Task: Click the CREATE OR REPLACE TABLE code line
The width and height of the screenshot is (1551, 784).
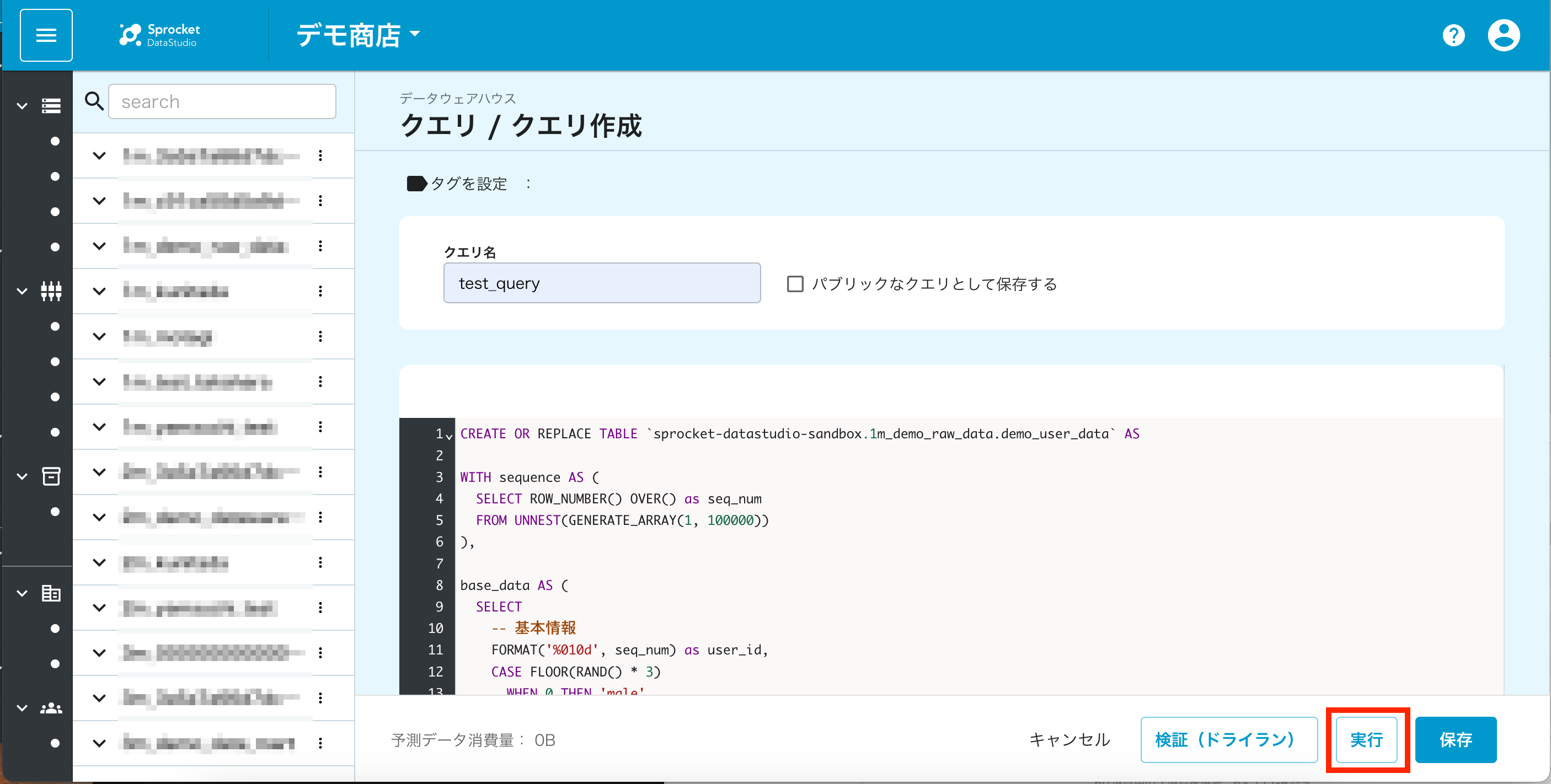Action: [800, 434]
